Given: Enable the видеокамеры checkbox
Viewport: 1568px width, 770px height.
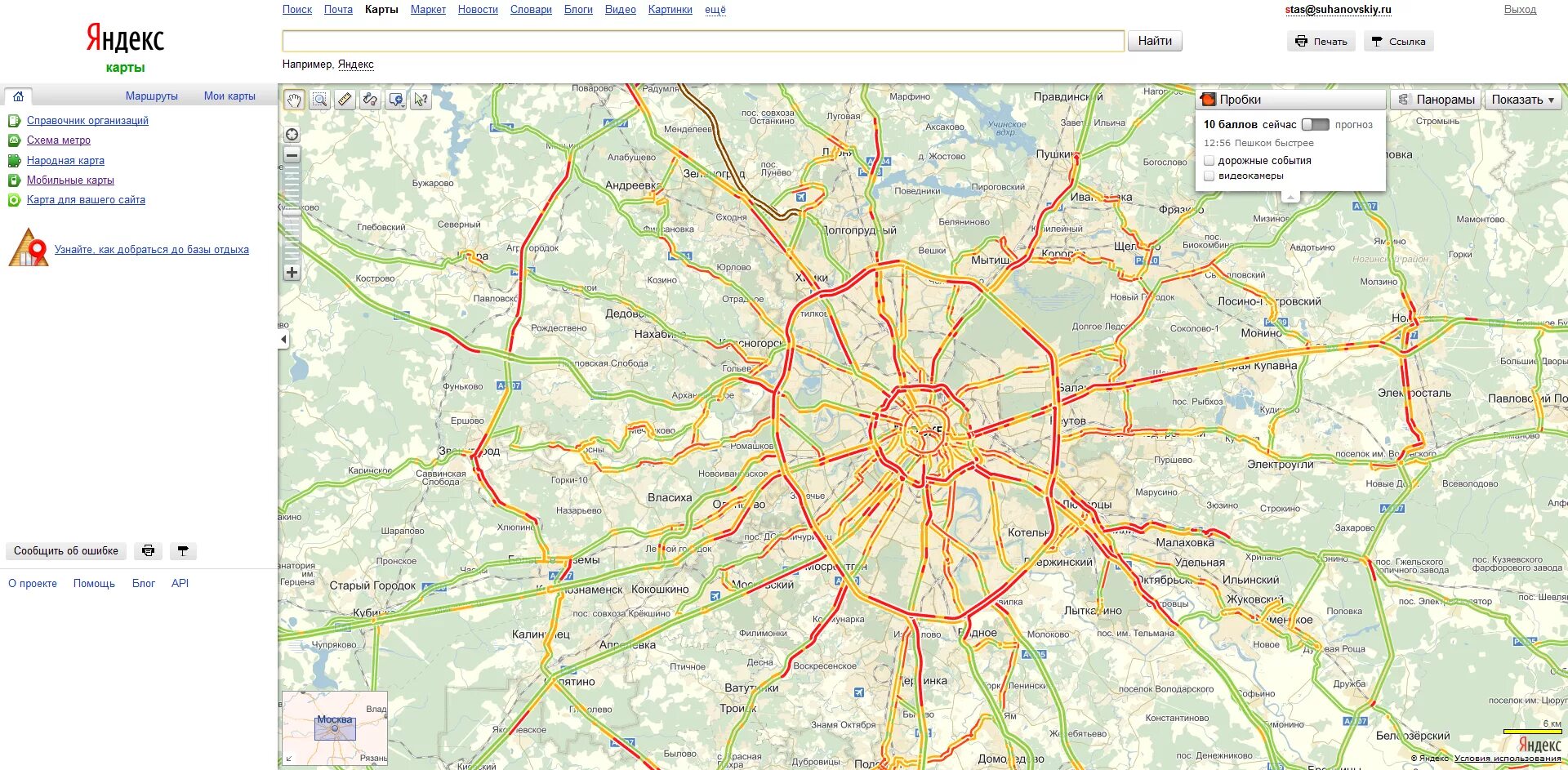Looking at the screenshot, I should tap(1209, 176).
